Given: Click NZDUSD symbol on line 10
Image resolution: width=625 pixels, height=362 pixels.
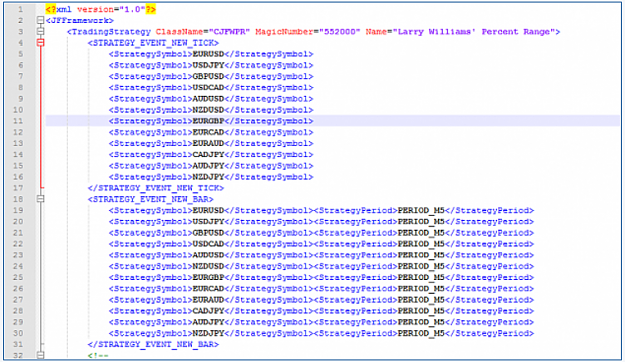Looking at the screenshot, I should tap(208, 110).
